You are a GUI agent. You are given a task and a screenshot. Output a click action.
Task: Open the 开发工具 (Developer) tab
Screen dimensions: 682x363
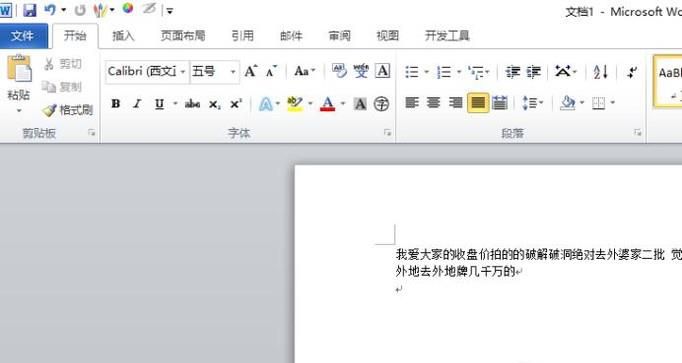(x=447, y=36)
